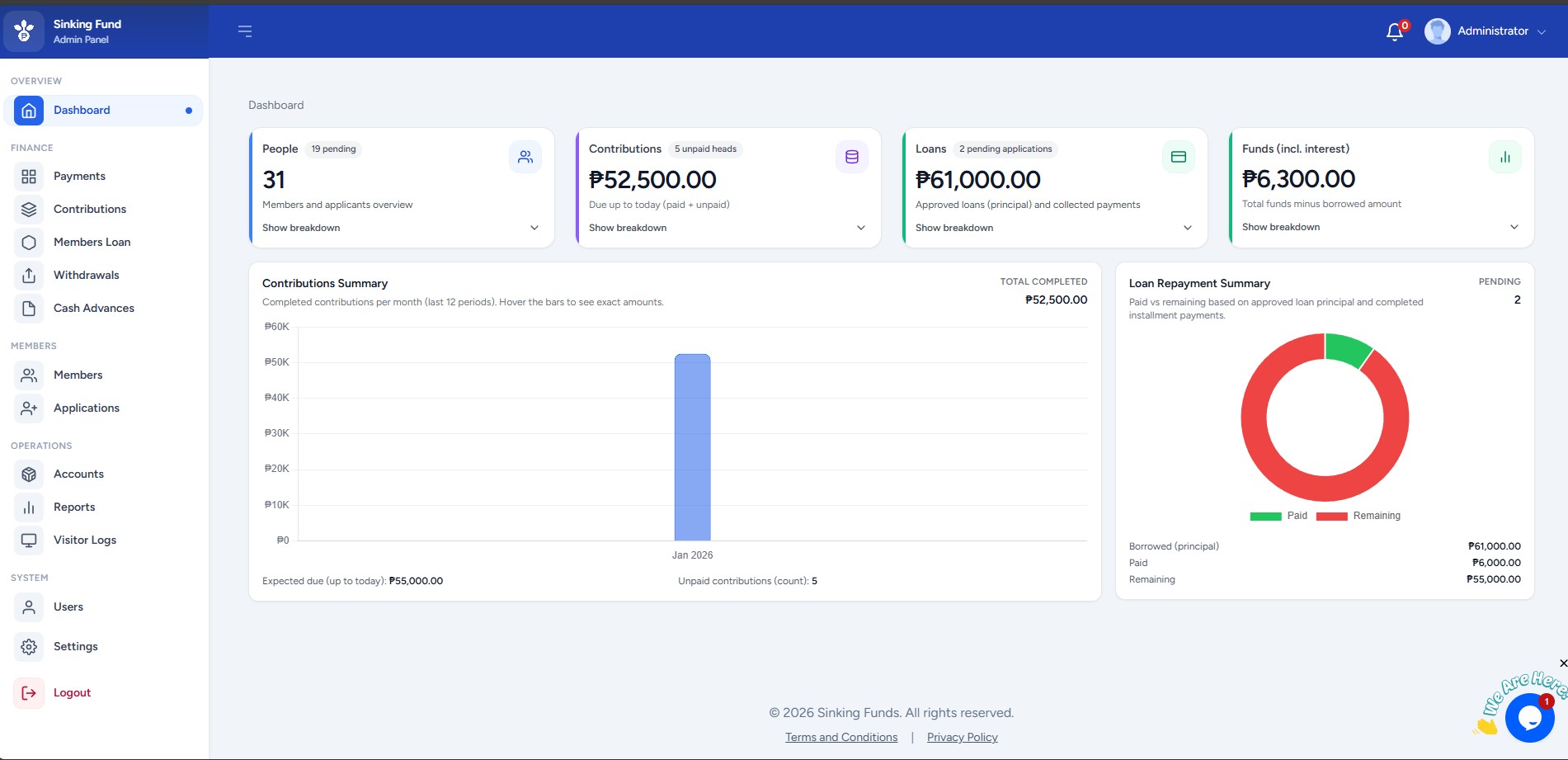This screenshot has width=1568, height=760.
Task: Toggle the Remaining legend in donut chart
Action: [1358, 516]
